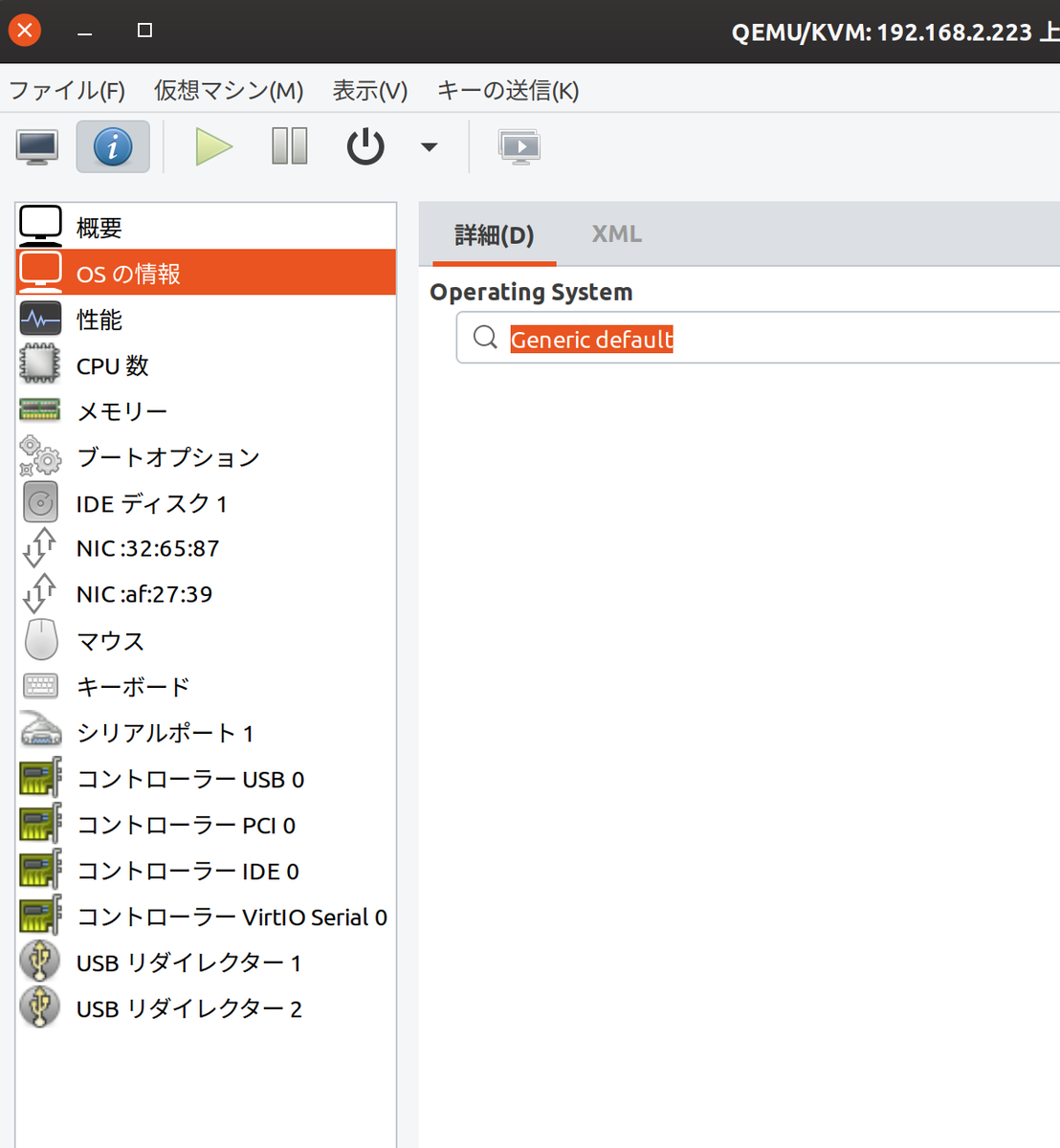This screenshot has height=1148, width=1060.
Task: Toggle fullscreen view with the rightmost toolbar icon
Action: (519, 146)
